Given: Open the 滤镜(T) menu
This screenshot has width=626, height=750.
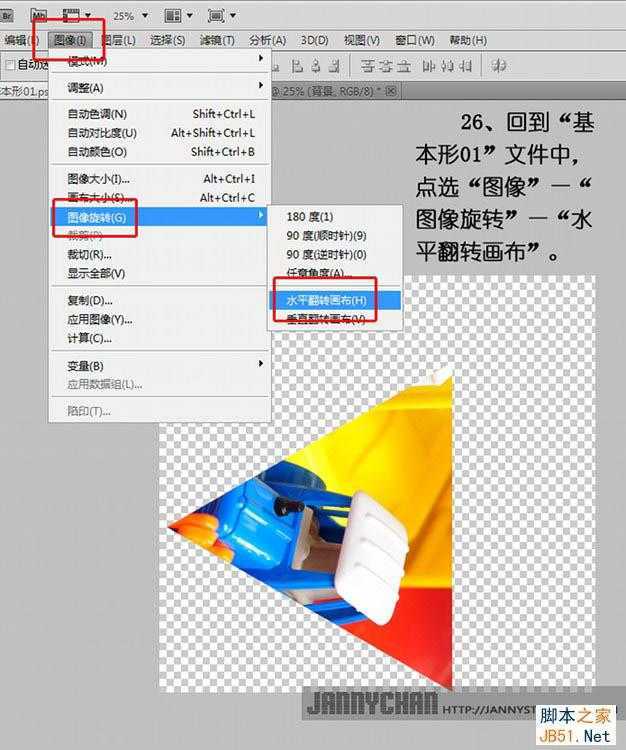Looking at the screenshot, I should 217,40.
